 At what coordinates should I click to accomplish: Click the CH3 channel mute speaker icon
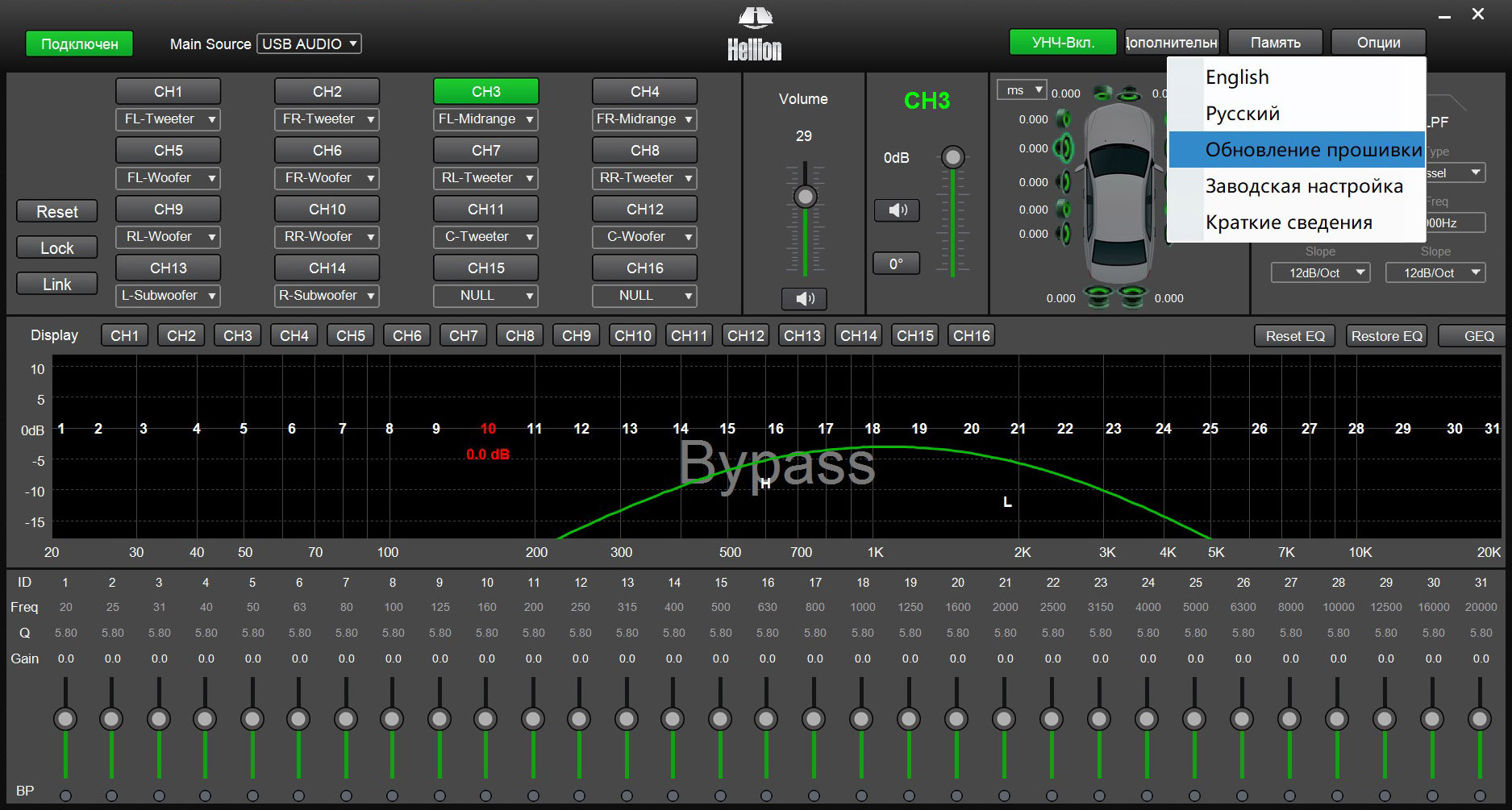(897, 210)
